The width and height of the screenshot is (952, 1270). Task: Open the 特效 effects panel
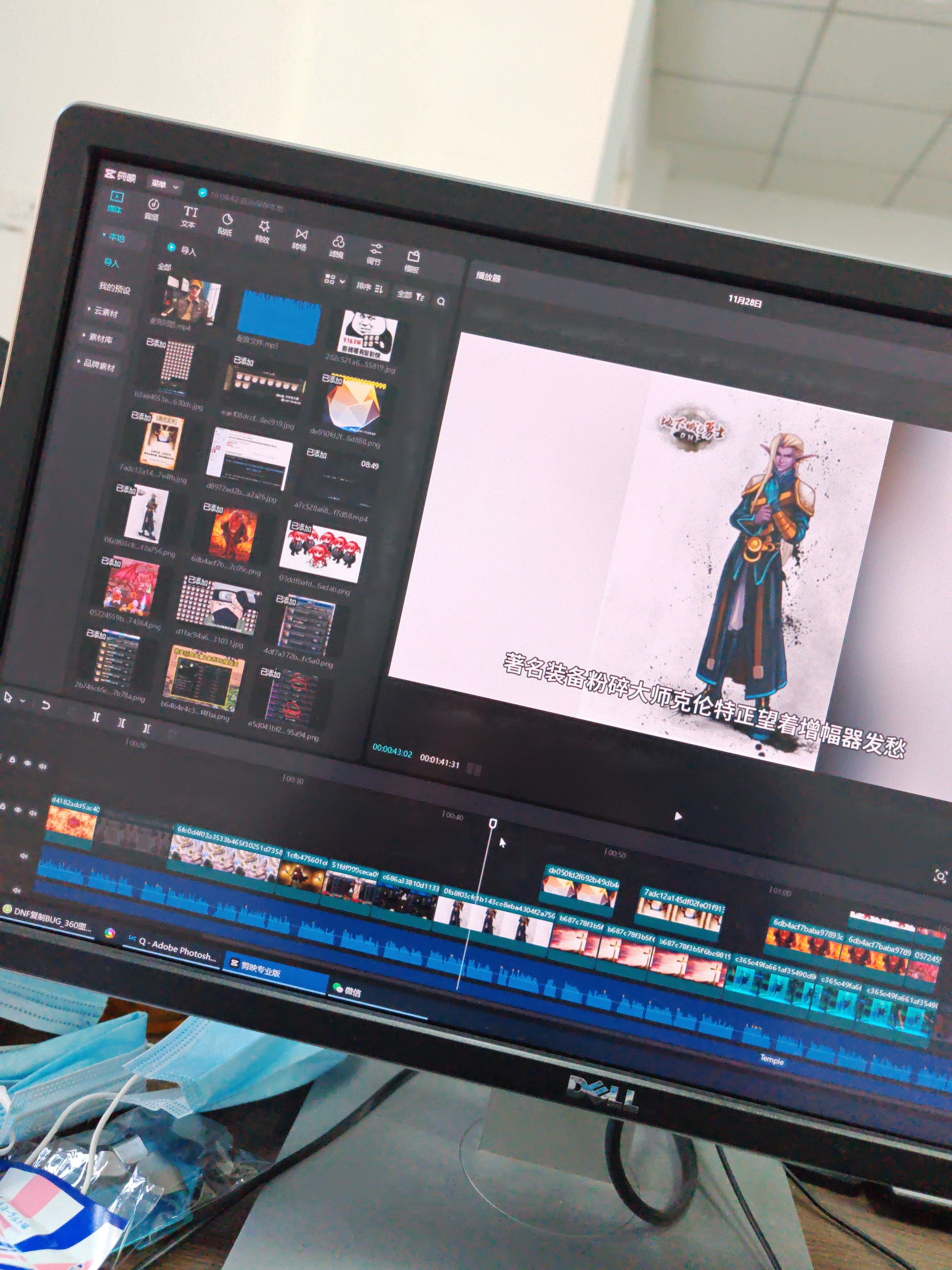pyautogui.click(x=263, y=232)
